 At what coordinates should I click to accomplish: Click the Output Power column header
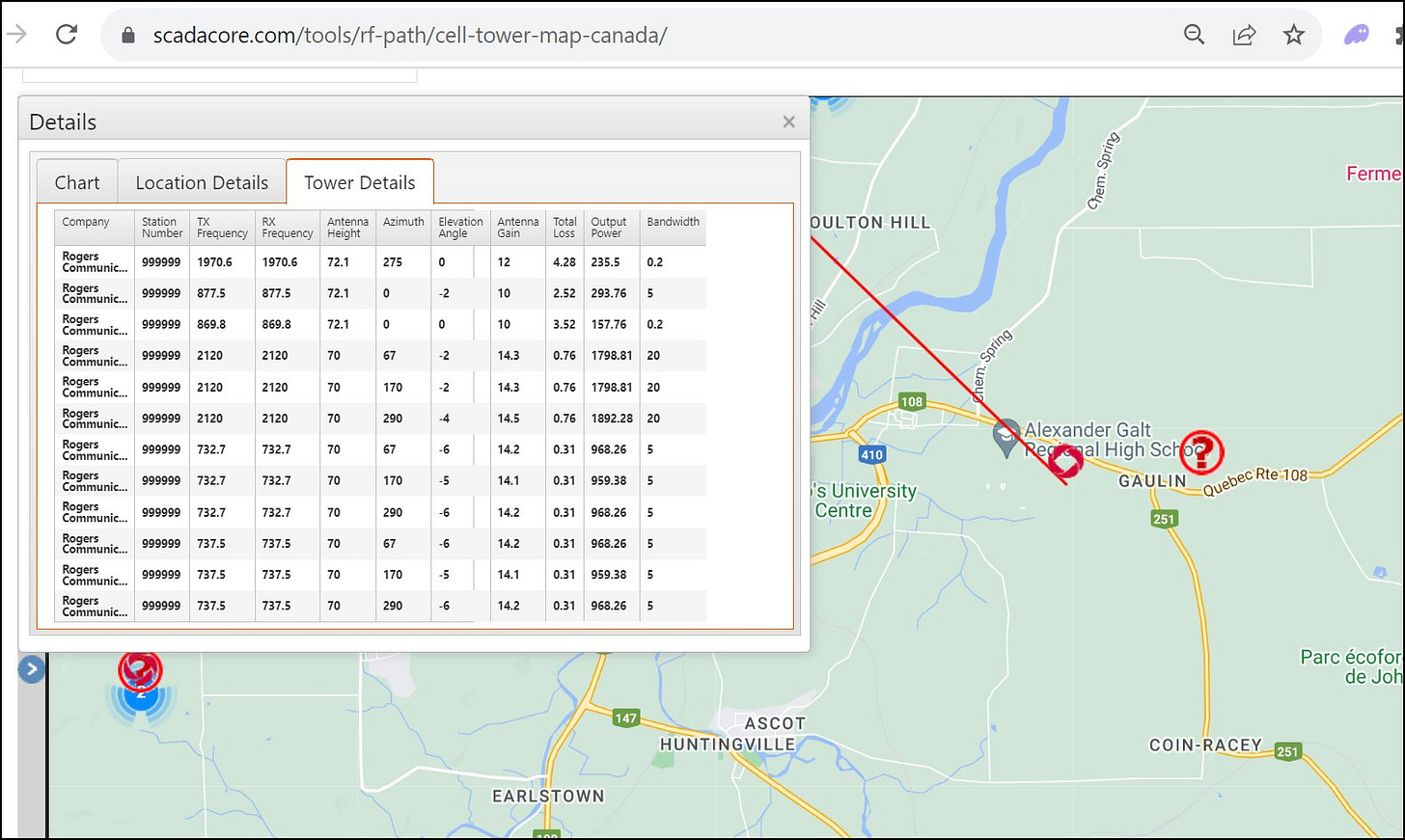pos(611,228)
